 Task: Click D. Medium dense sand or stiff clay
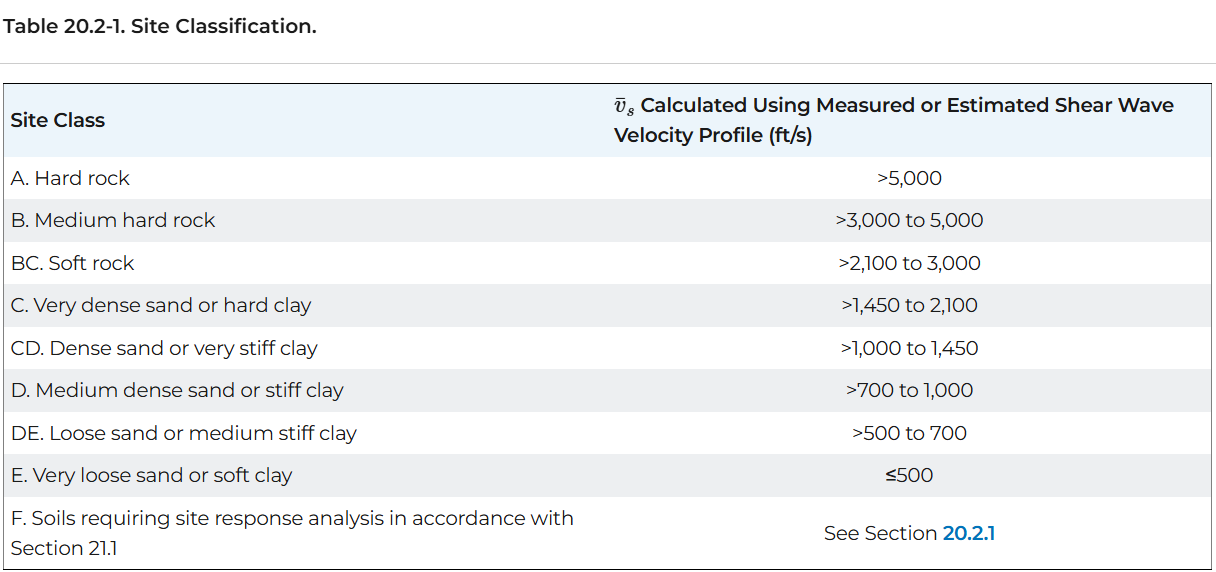pyautogui.click(x=177, y=390)
